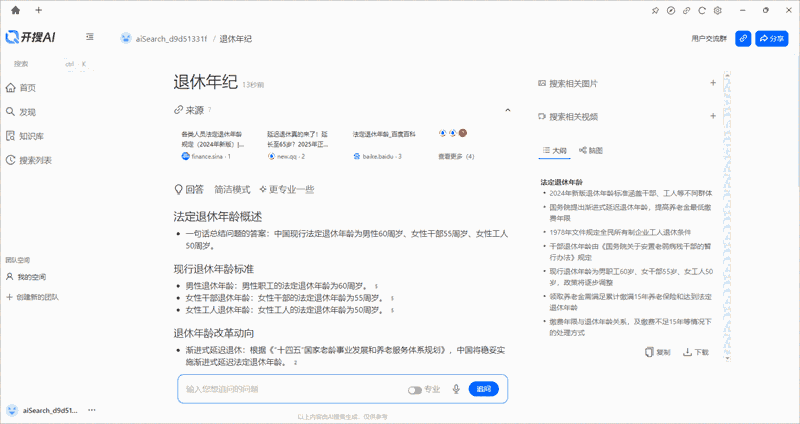Click the refresh icon in title bar

[x=702, y=11]
